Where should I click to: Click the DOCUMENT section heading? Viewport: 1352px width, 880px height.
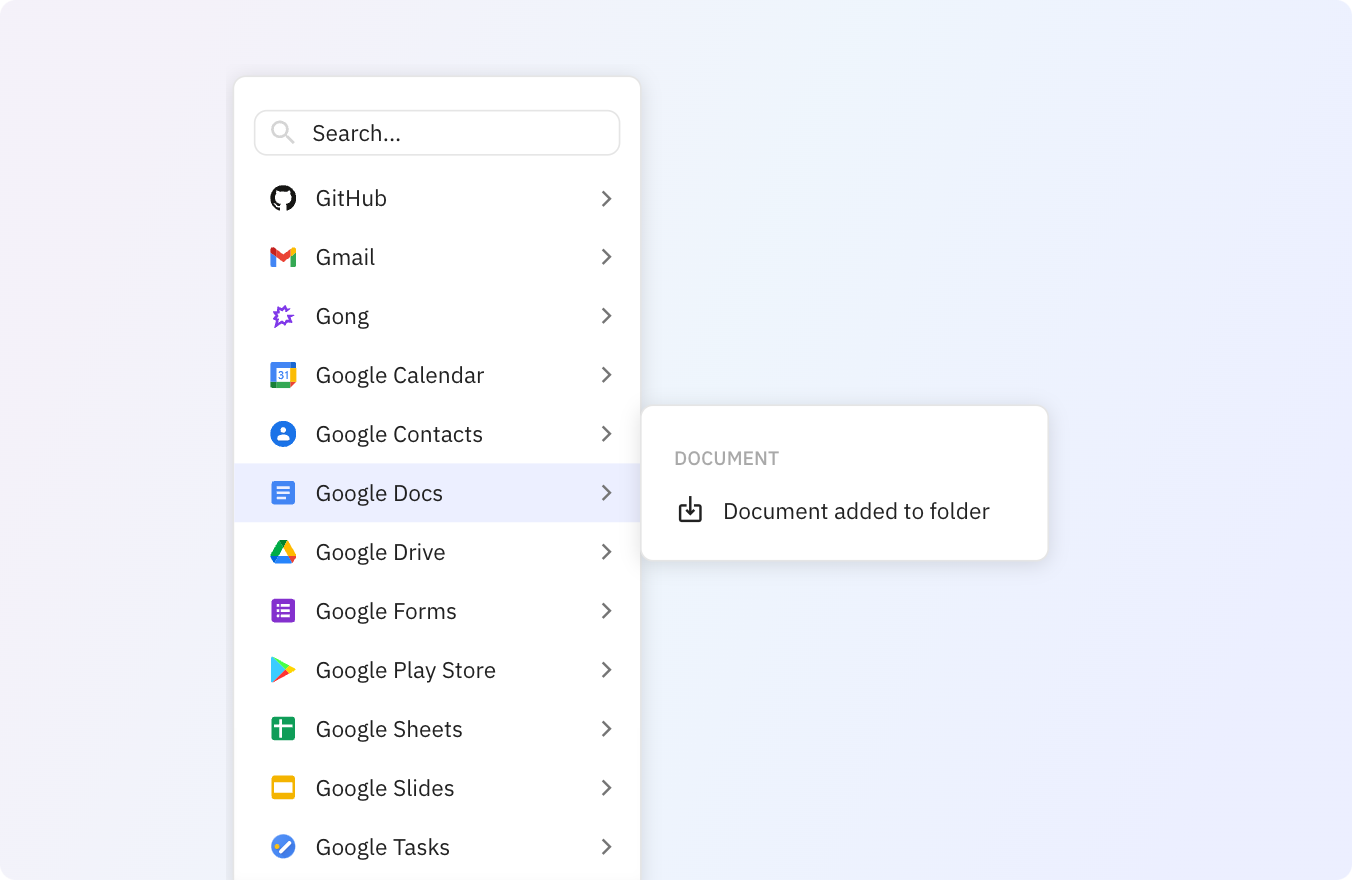tap(727, 459)
